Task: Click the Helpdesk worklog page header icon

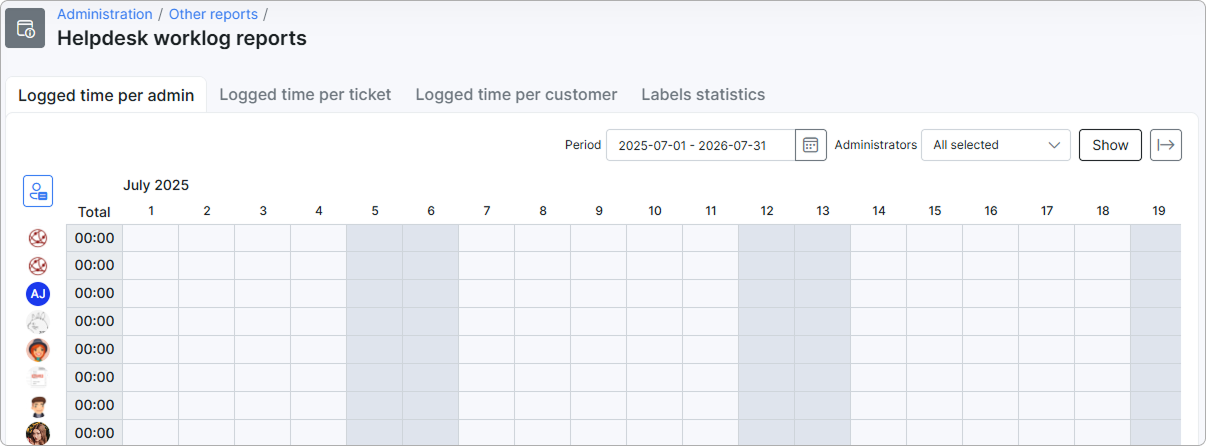Action: [25, 28]
